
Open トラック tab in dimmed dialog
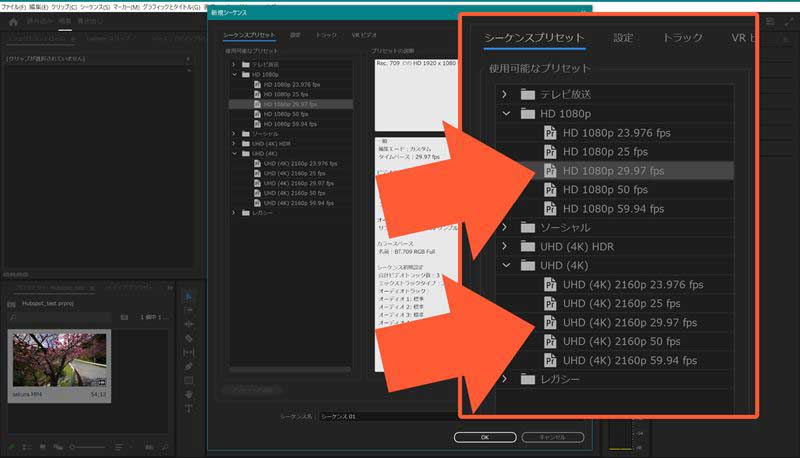pyautogui.click(x=326, y=35)
